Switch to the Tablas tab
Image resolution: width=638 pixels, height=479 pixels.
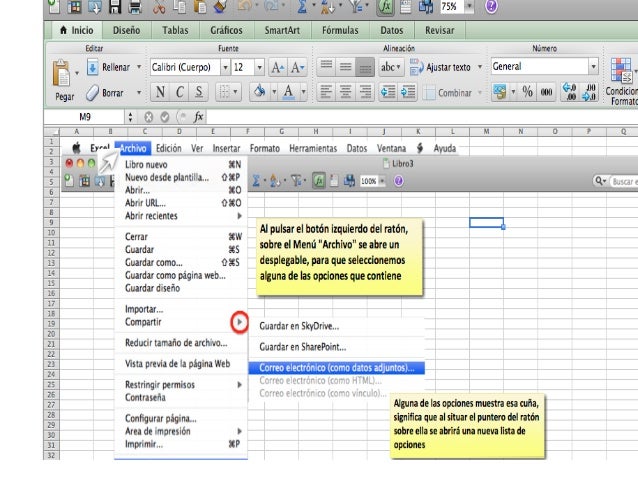coord(175,30)
